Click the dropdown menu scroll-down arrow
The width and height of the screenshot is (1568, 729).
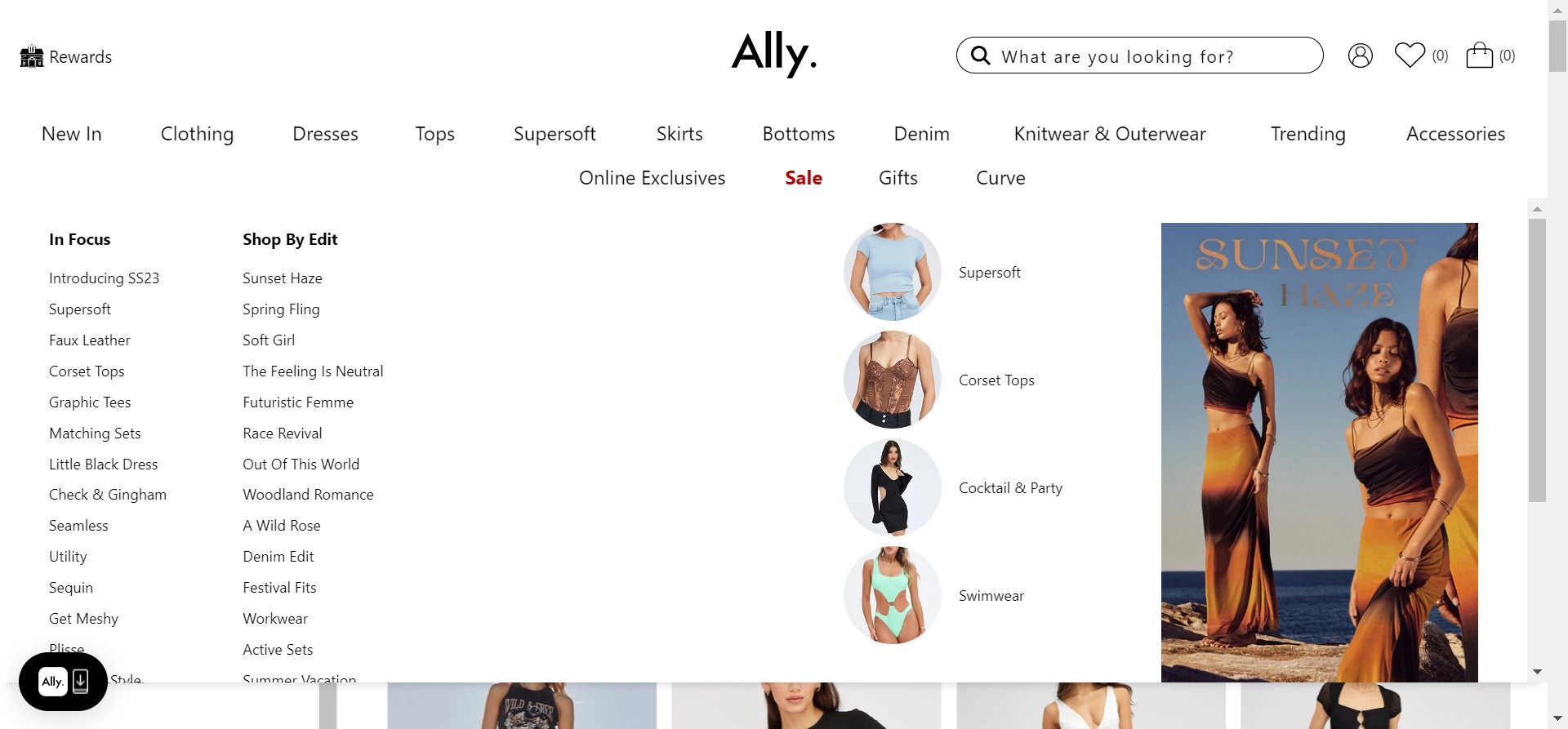coord(1537,672)
